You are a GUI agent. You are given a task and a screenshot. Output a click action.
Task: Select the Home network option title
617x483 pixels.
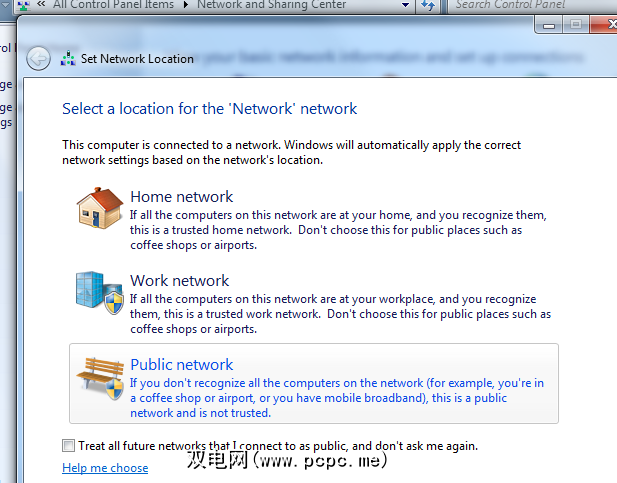[x=181, y=196]
